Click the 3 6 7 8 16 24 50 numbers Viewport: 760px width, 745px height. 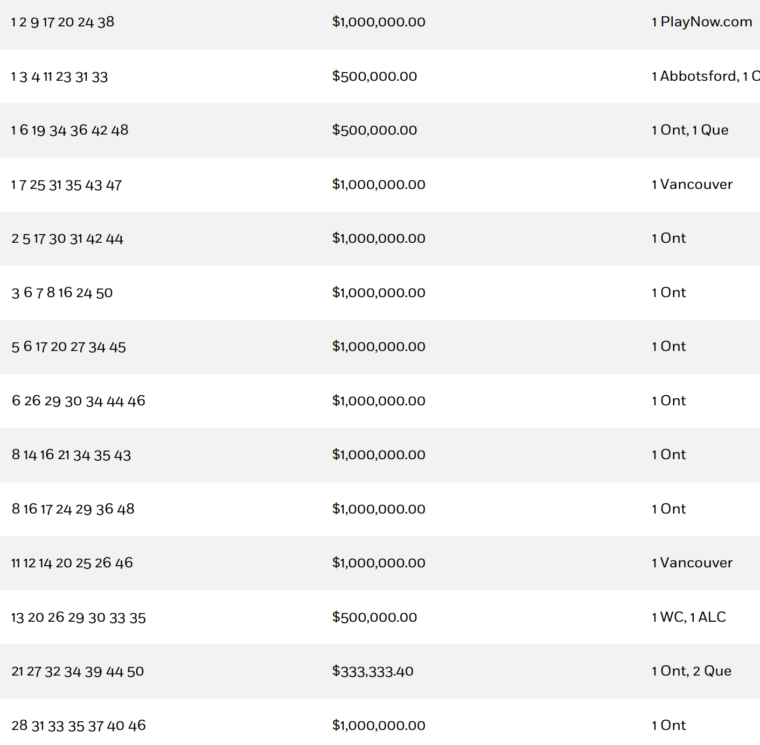[62, 293]
